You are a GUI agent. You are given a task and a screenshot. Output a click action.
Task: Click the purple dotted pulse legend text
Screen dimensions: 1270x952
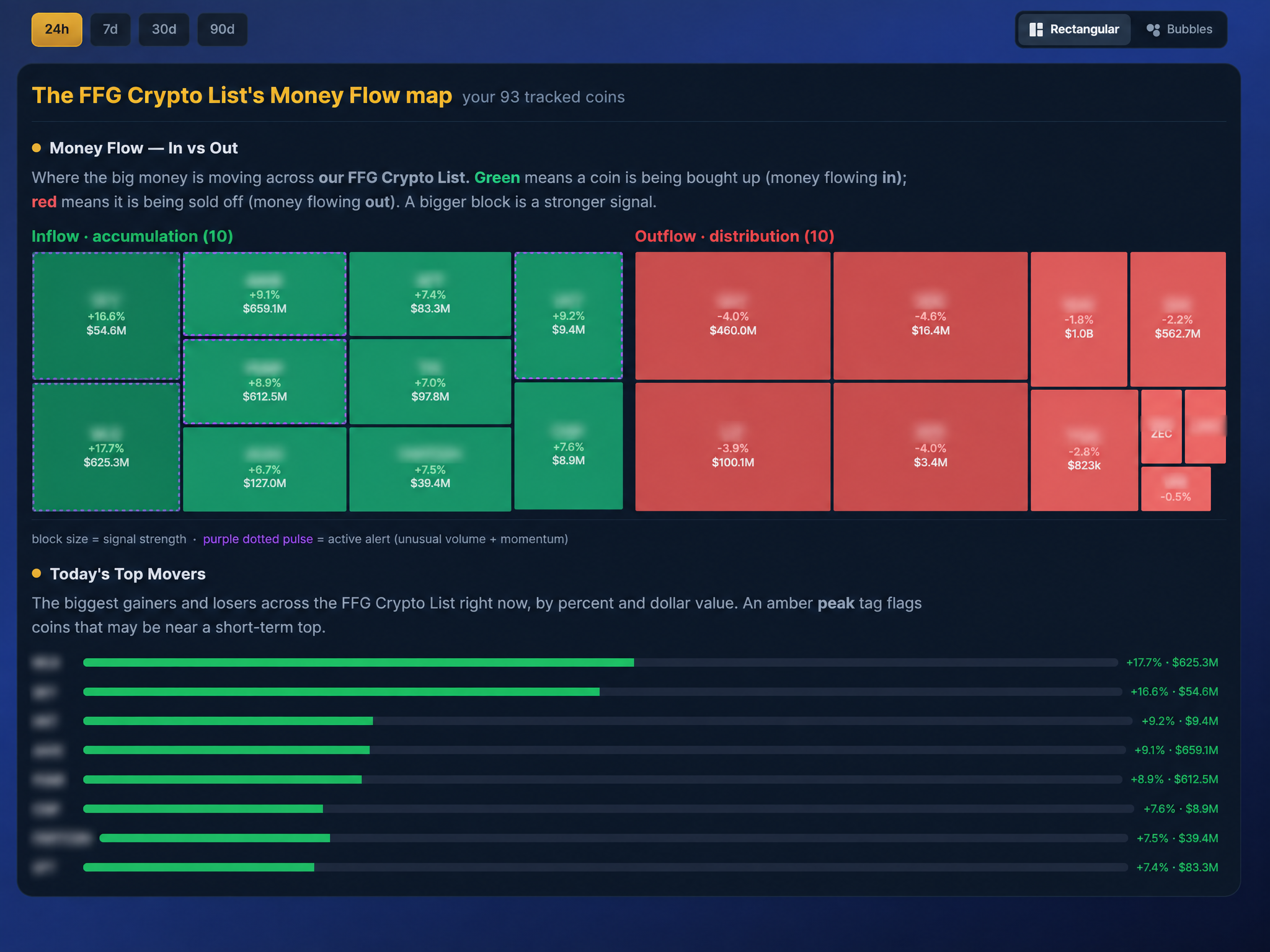pyautogui.click(x=257, y=539)
